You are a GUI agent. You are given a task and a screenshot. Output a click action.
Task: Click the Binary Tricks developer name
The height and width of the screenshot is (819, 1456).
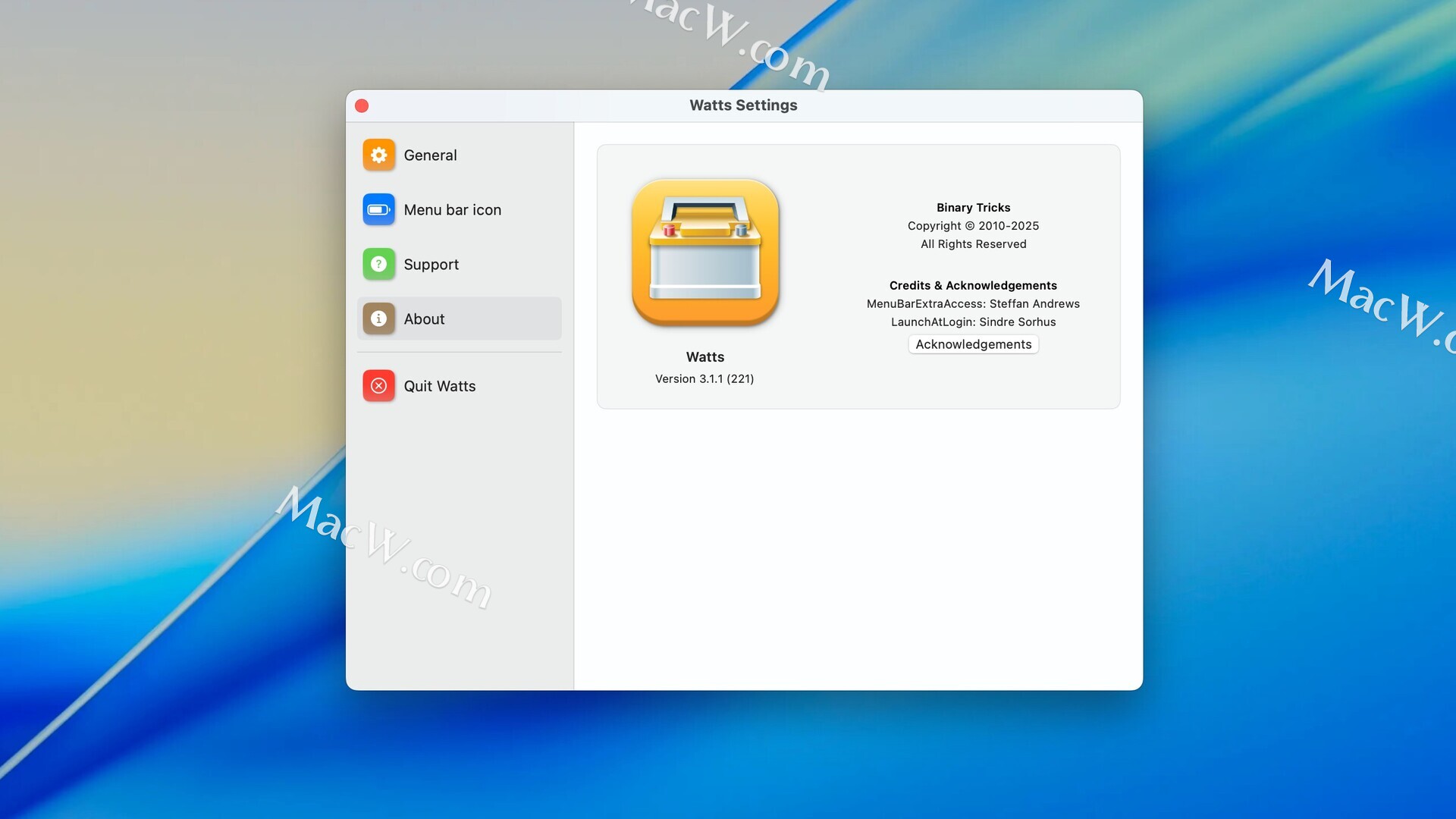point(973,208)
